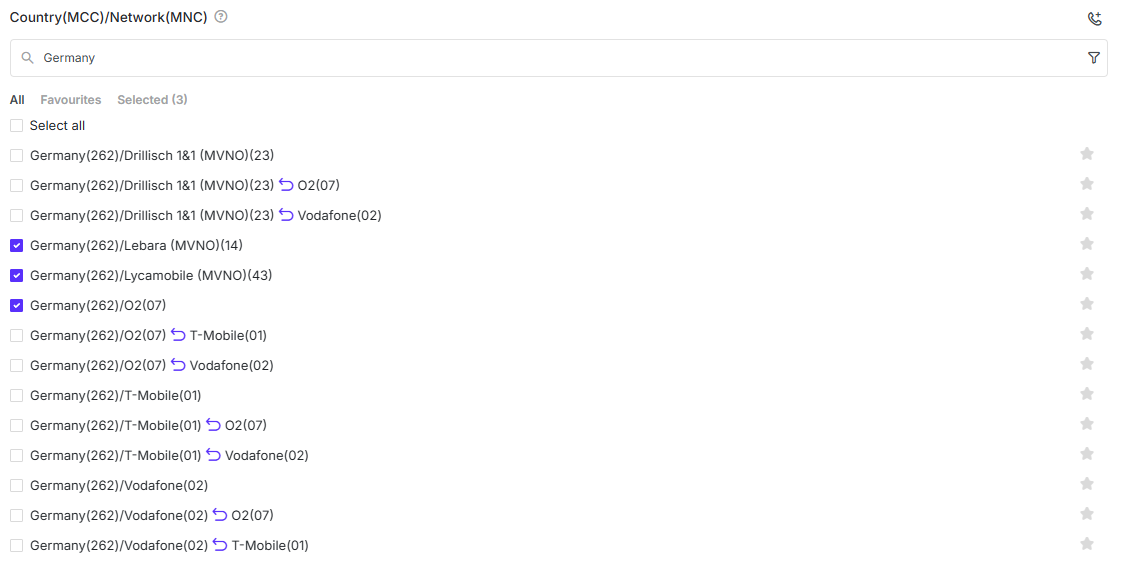Star the Germany Lycamobile (MVNO)(43) row

click(x=1087, y=274)
